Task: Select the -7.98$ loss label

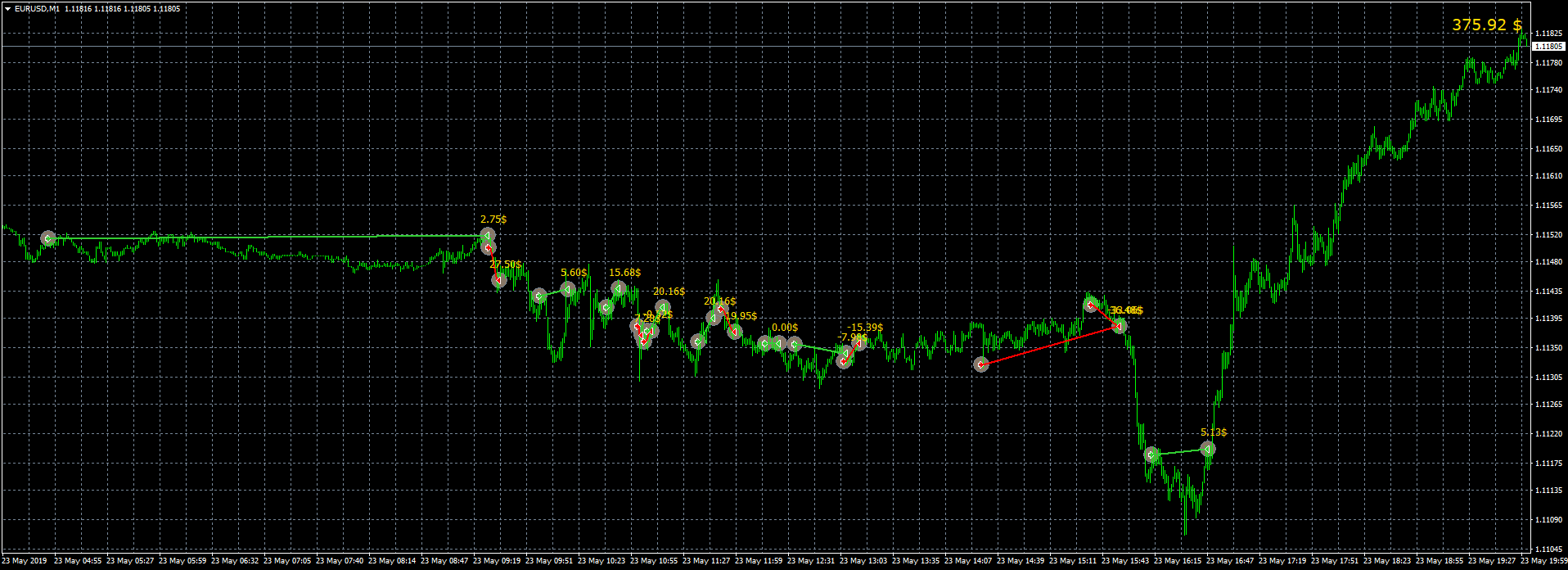Action: [852, 337]
